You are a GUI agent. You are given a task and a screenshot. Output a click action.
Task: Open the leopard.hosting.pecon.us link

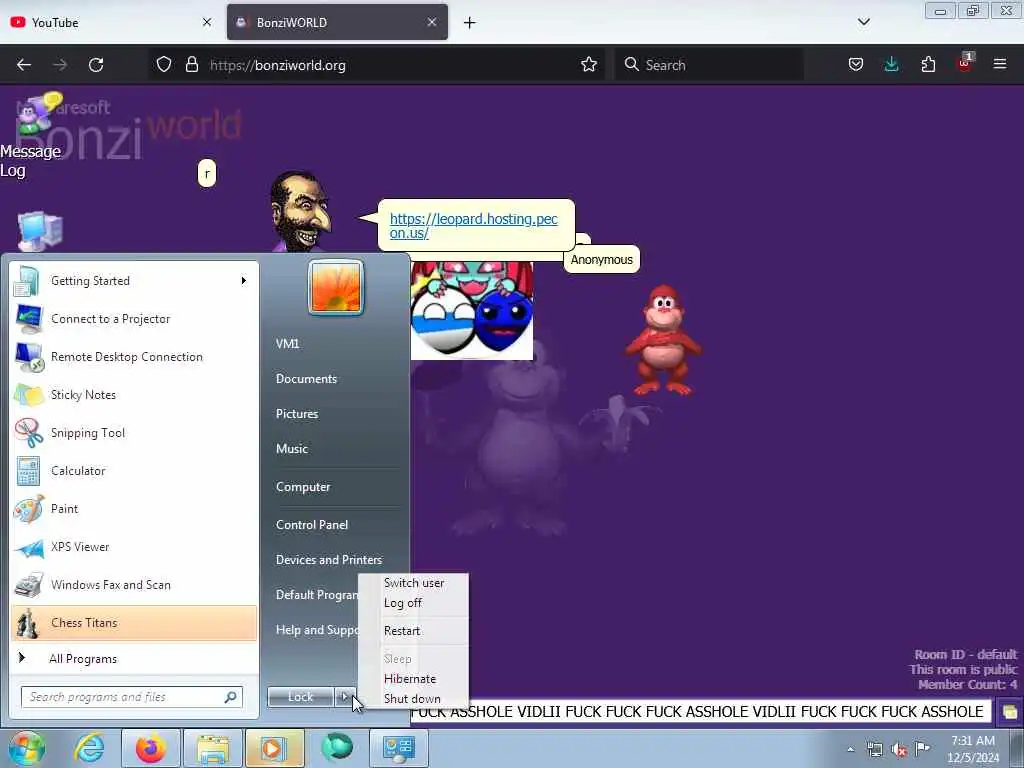(473, 226)
